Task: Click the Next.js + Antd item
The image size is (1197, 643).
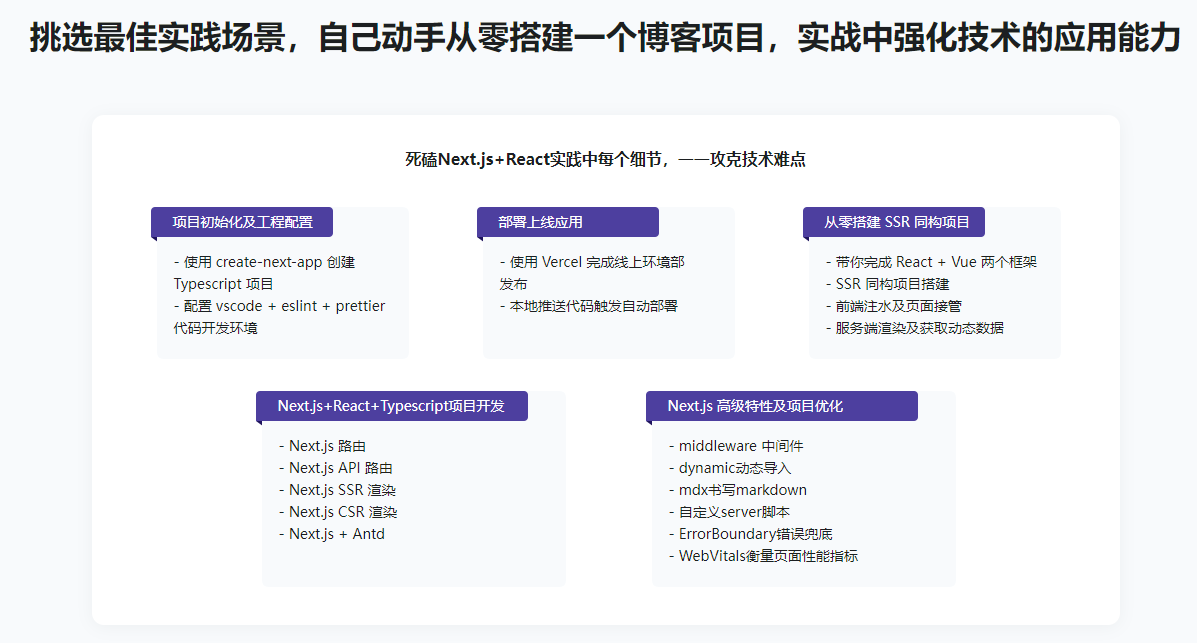Action: pos(332,533)
